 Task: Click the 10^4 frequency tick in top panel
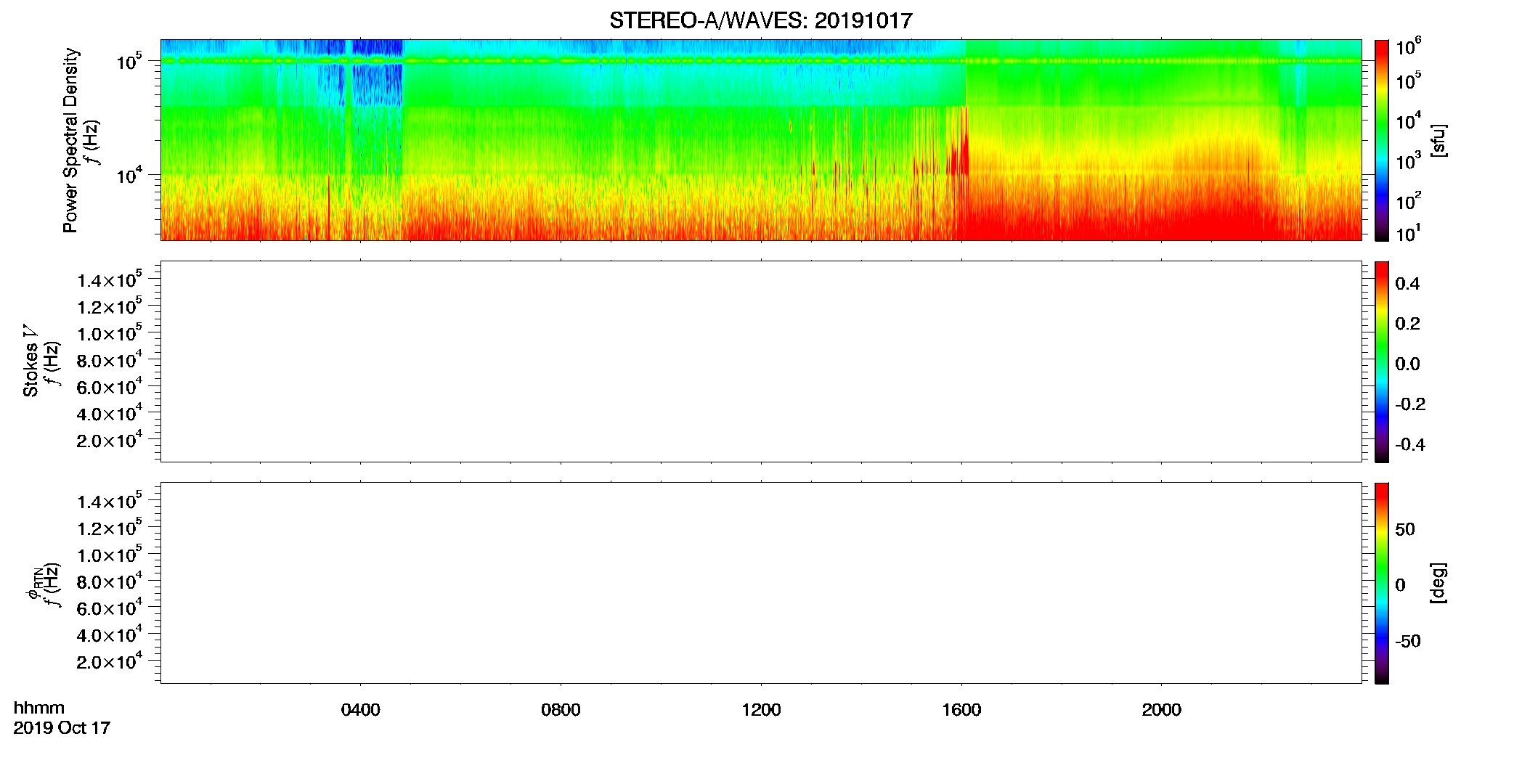click(129, 174)
